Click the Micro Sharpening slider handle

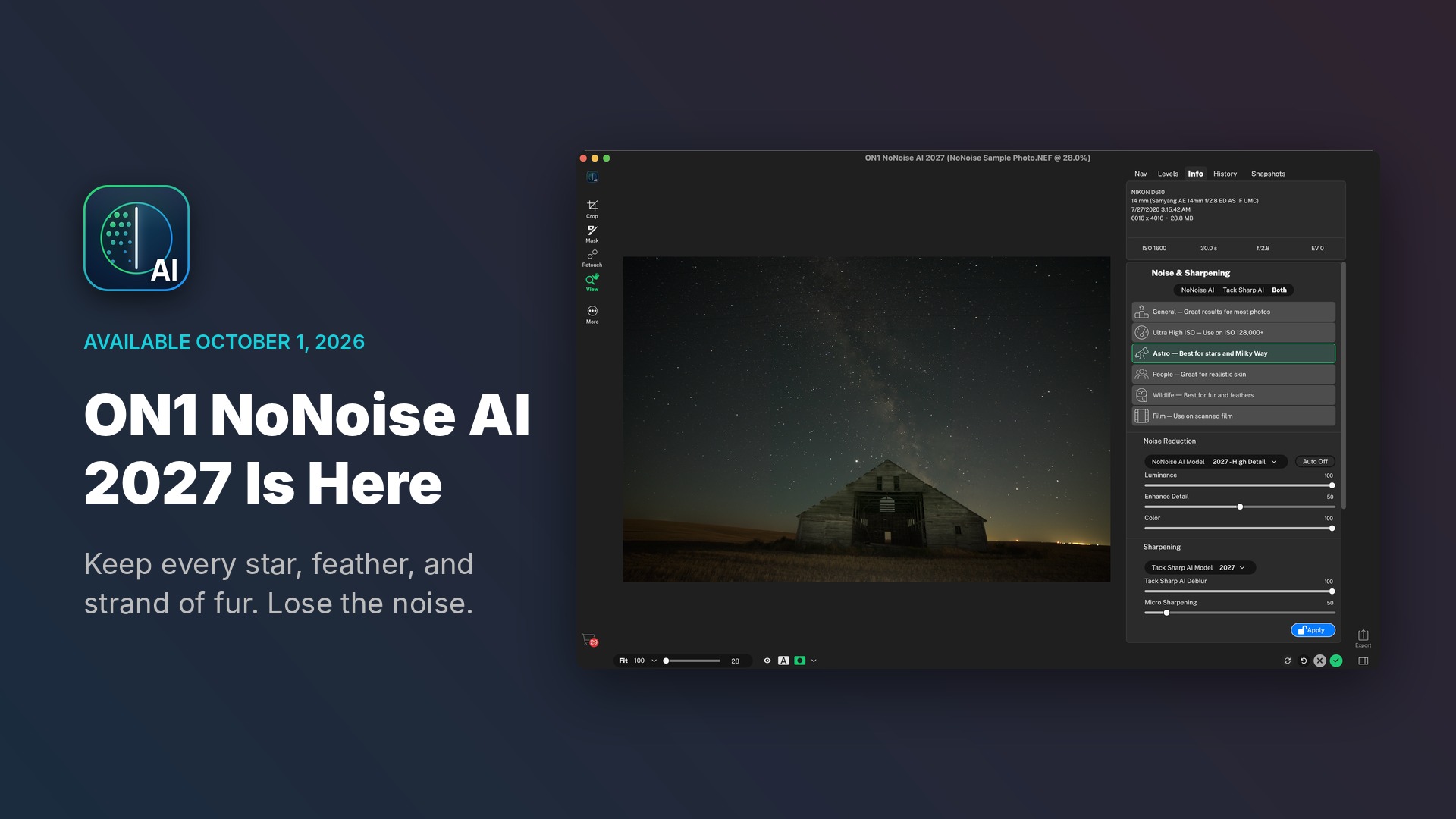(x=1166, y=613)
